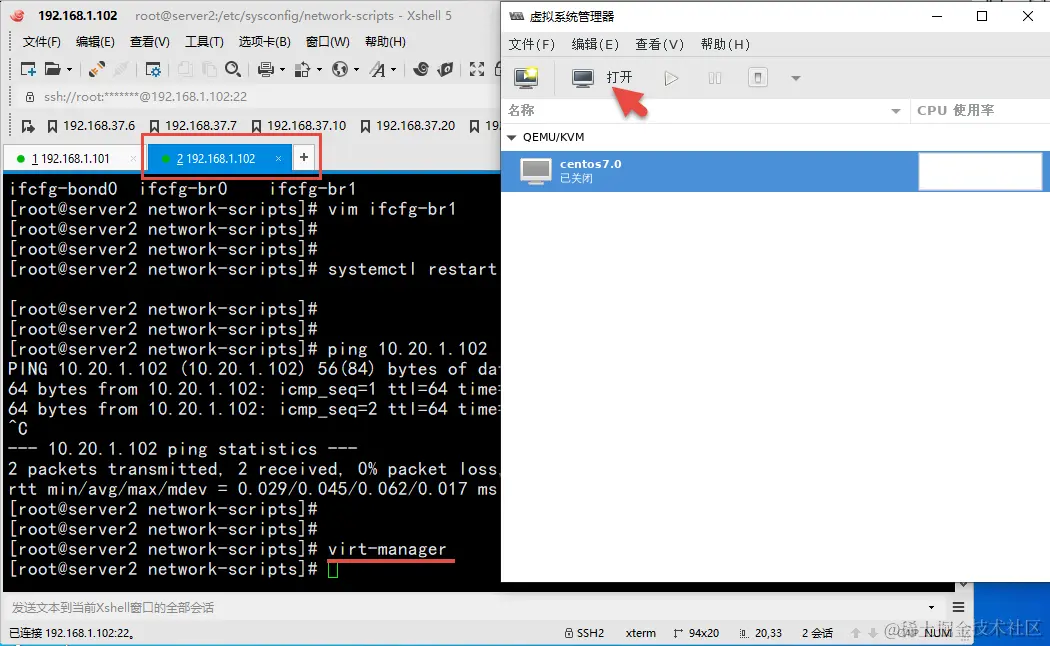Open the printer dropdown arrow in Xshell
The height and width of the screenshot is (646, 1050).
pyautogui.click(x=282, y=70)
